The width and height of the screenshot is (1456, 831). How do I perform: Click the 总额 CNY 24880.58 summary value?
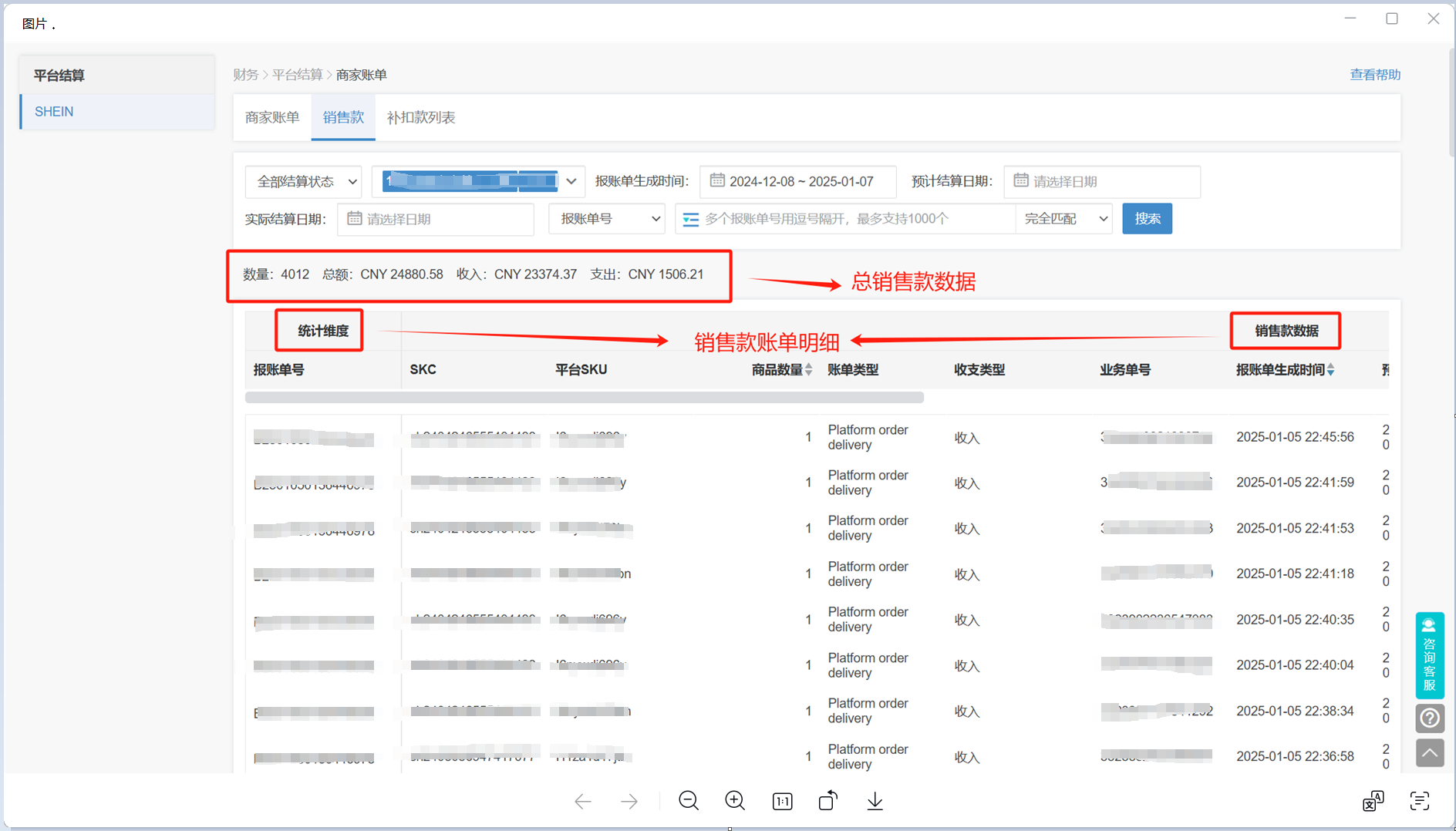point(383,274)
